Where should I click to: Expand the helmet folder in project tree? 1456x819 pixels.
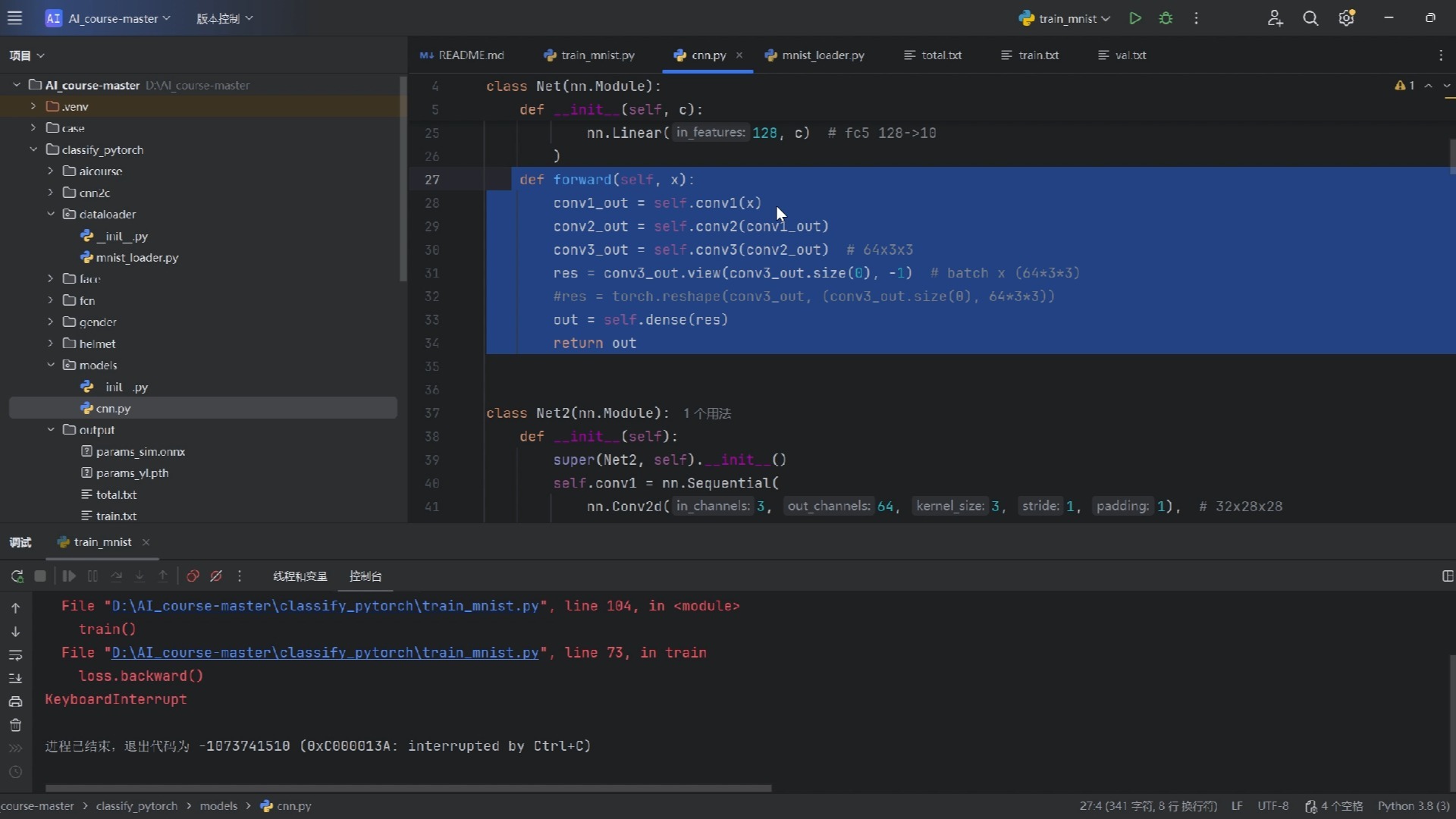tap(51, 344)
